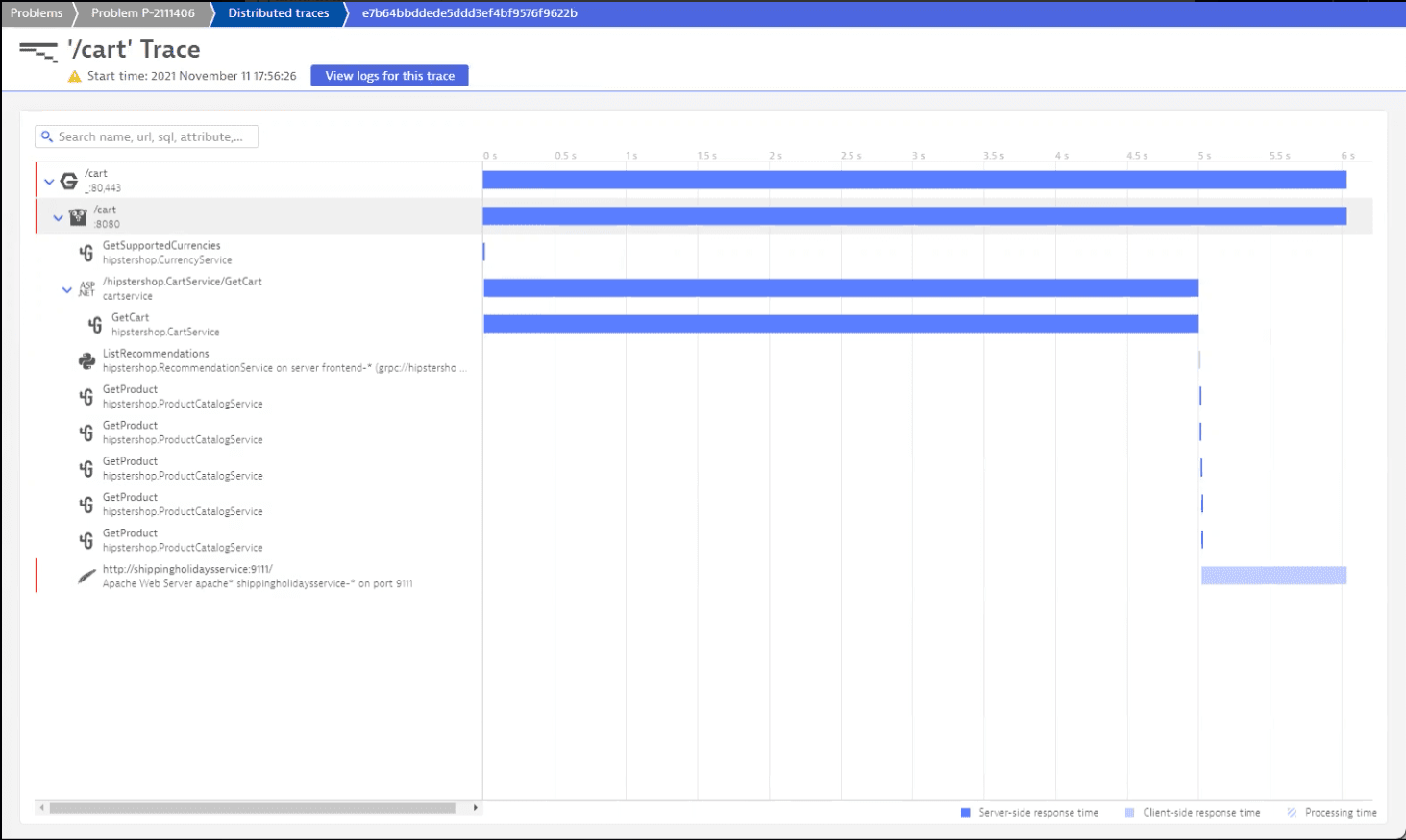
Task: Go to Problems breadcrumb
Action: [37, 13]
